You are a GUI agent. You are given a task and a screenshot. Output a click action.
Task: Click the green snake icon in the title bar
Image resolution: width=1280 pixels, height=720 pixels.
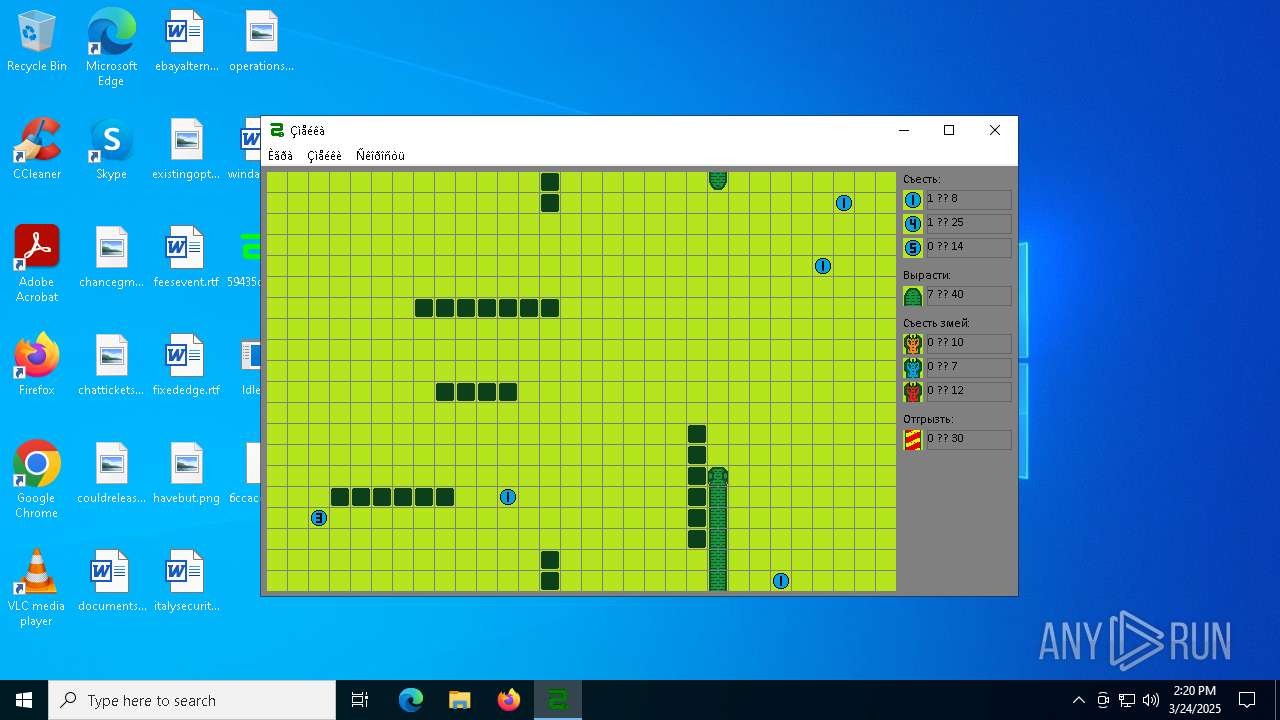coord(277,130)
